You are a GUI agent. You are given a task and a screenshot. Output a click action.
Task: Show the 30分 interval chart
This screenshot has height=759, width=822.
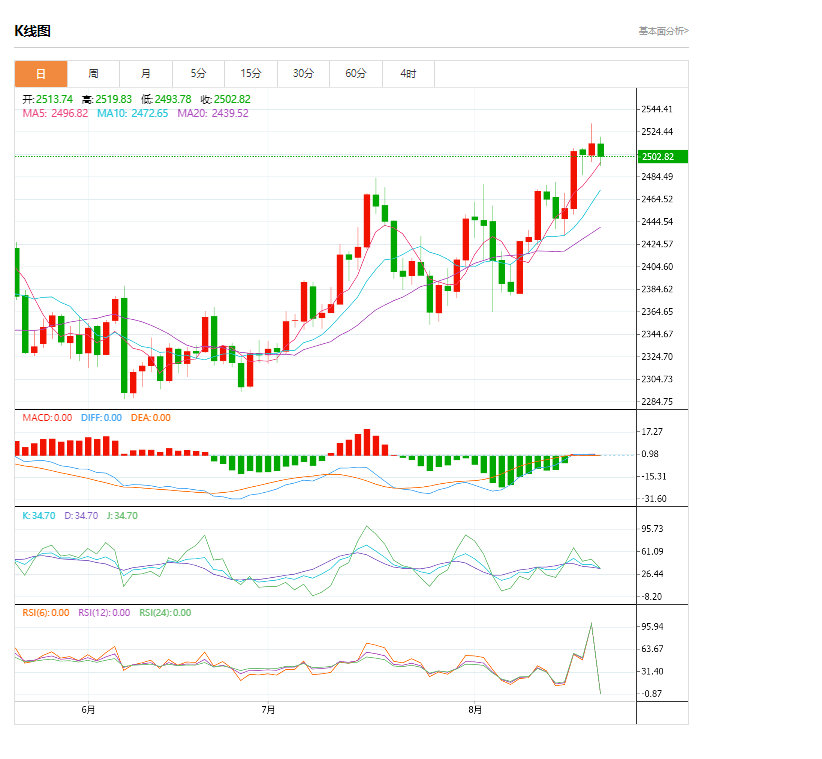pyautogui.click(x=303, y=74)
